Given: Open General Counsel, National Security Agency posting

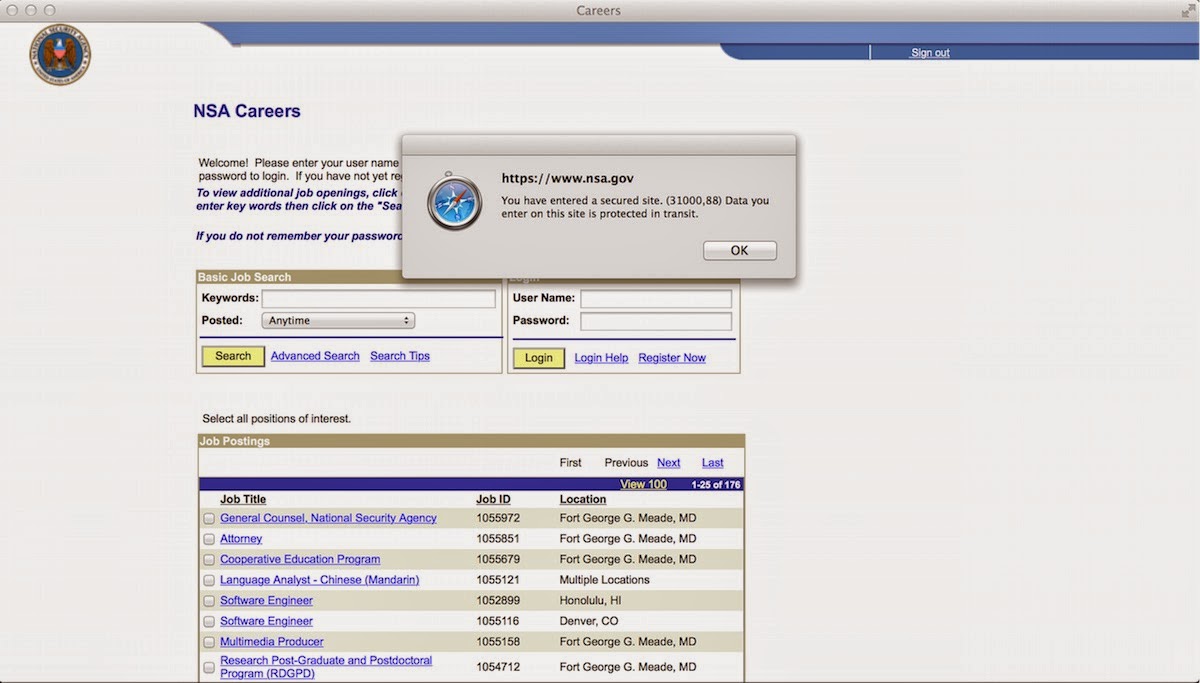Looking at the screenshot, I should (328, 518).
